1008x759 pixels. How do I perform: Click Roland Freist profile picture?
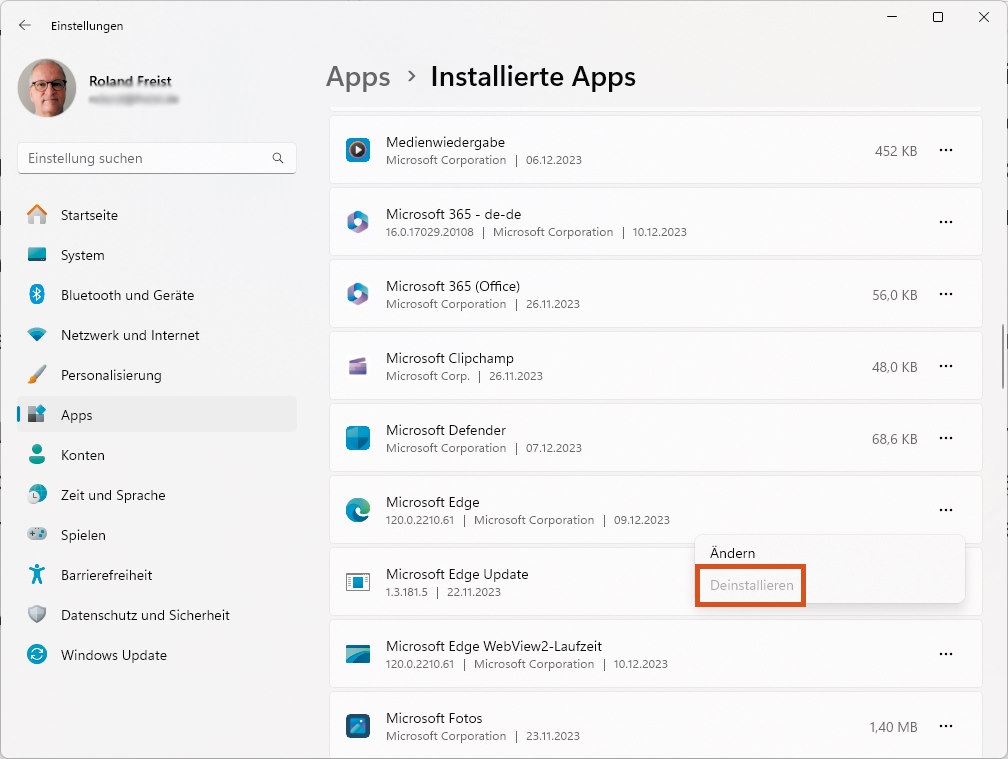point(47,88)
